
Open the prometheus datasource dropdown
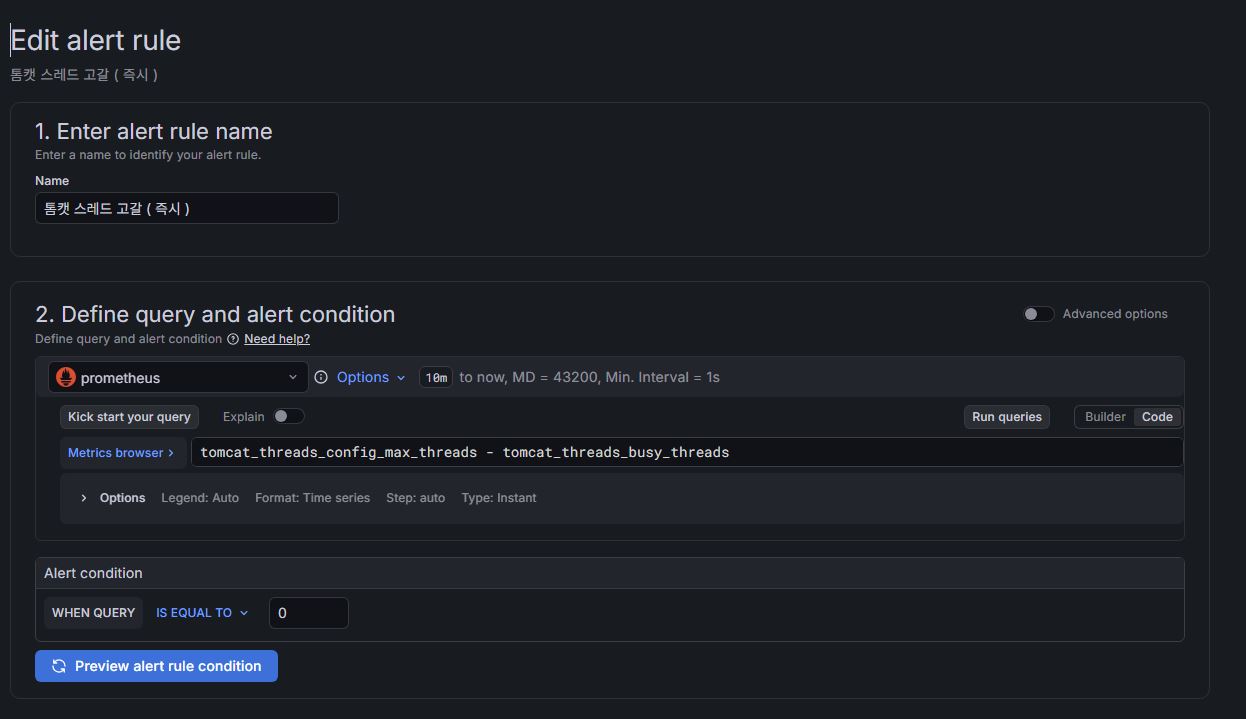coord(178,377)
